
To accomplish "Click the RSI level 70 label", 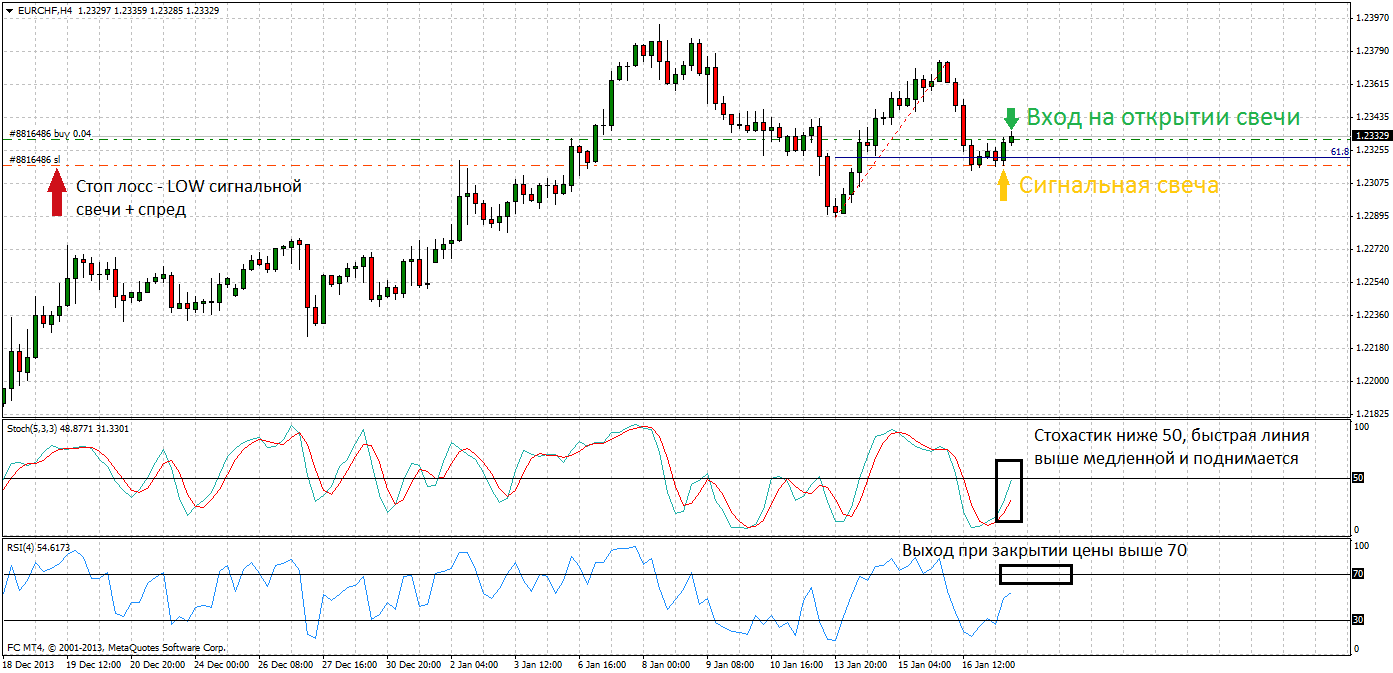I will point(1357,574).
